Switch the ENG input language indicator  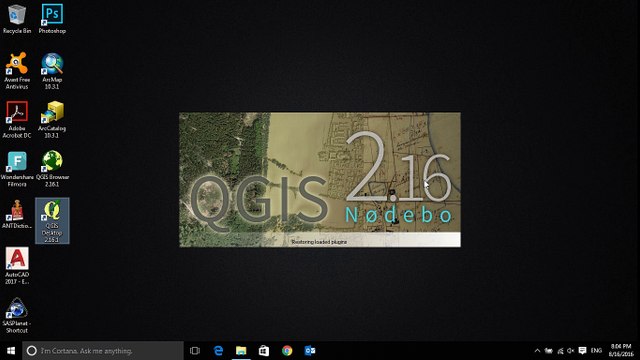pyautogui.click(x=596, y=351)
